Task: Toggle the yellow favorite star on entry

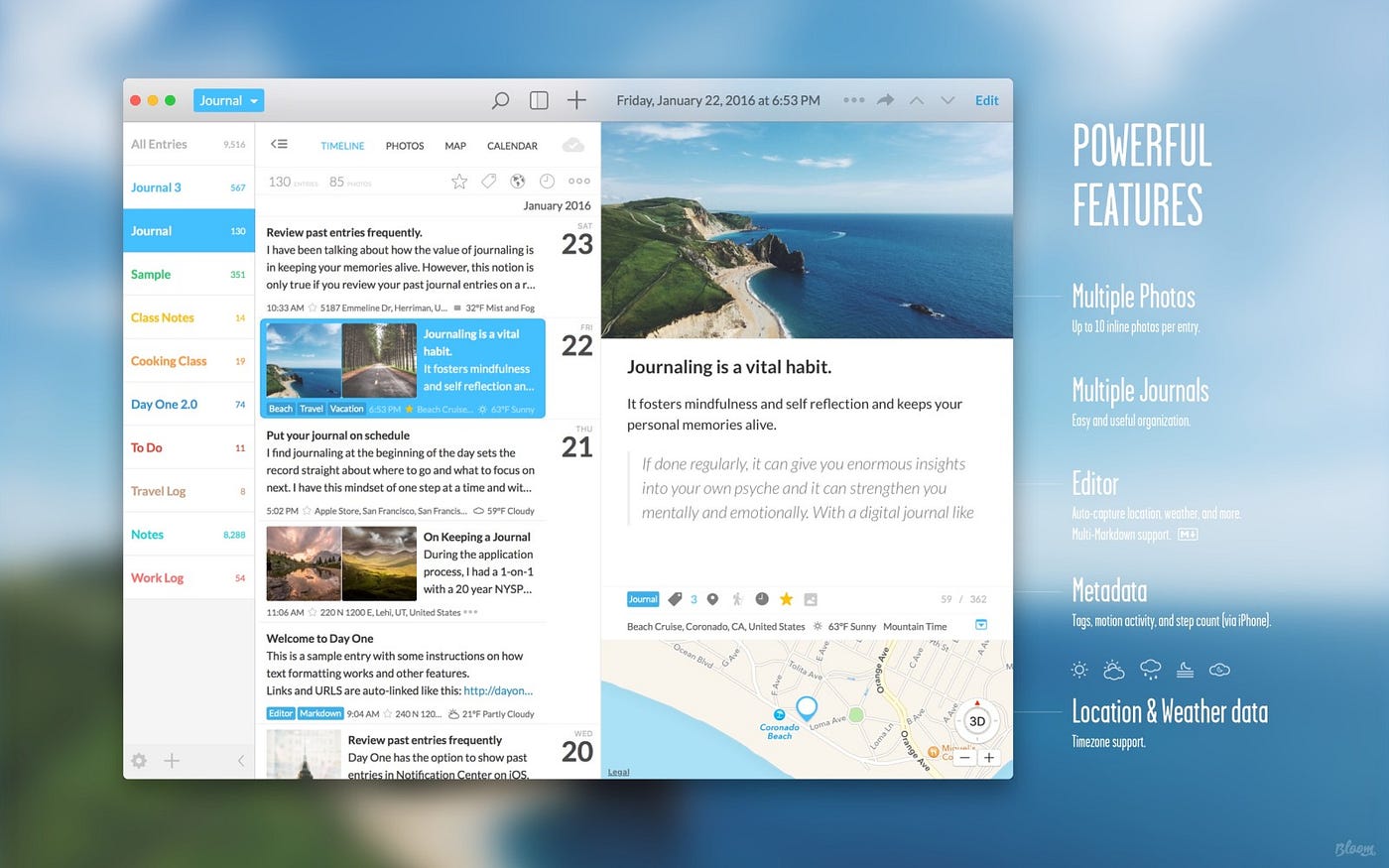Action: pyautogui.click(x=786, y=599)
